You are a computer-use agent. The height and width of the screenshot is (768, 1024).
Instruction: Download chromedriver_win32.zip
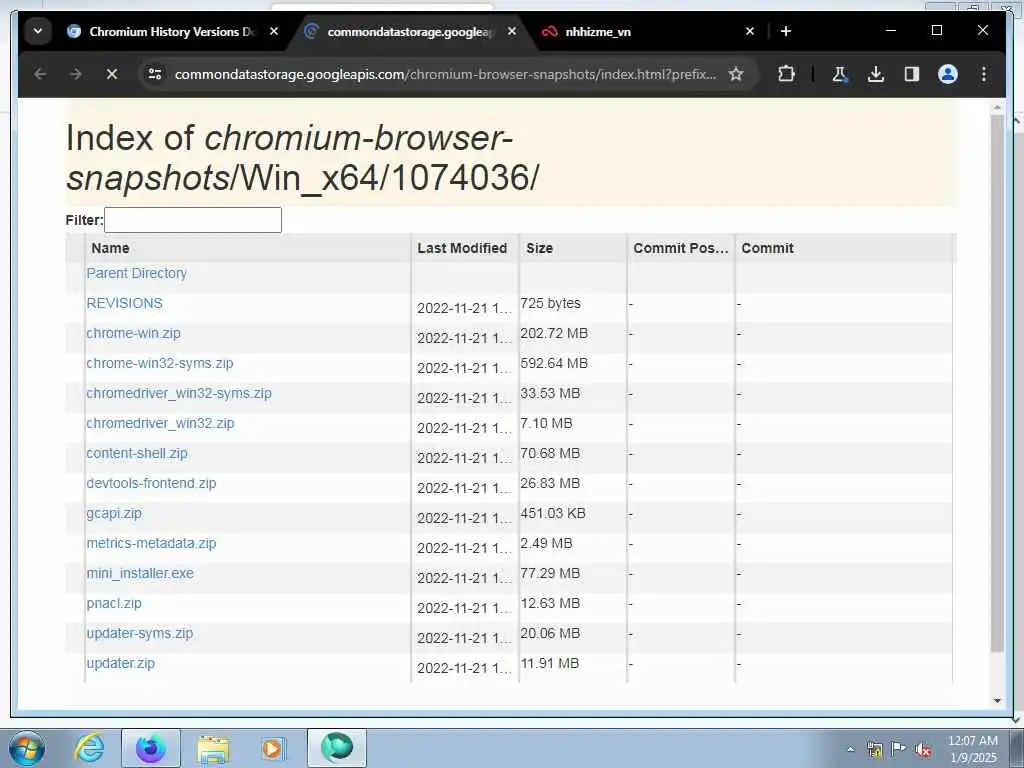pos(160,423)
